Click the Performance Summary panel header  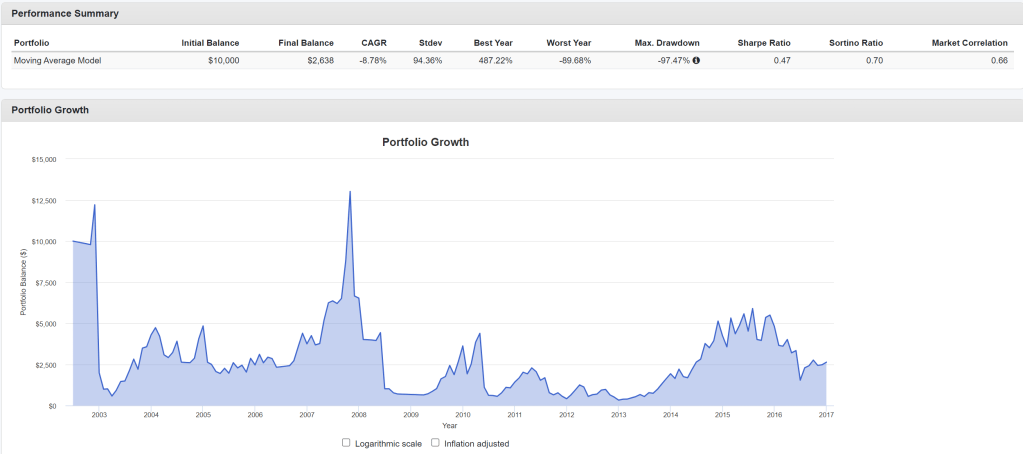tap(65, 14)
